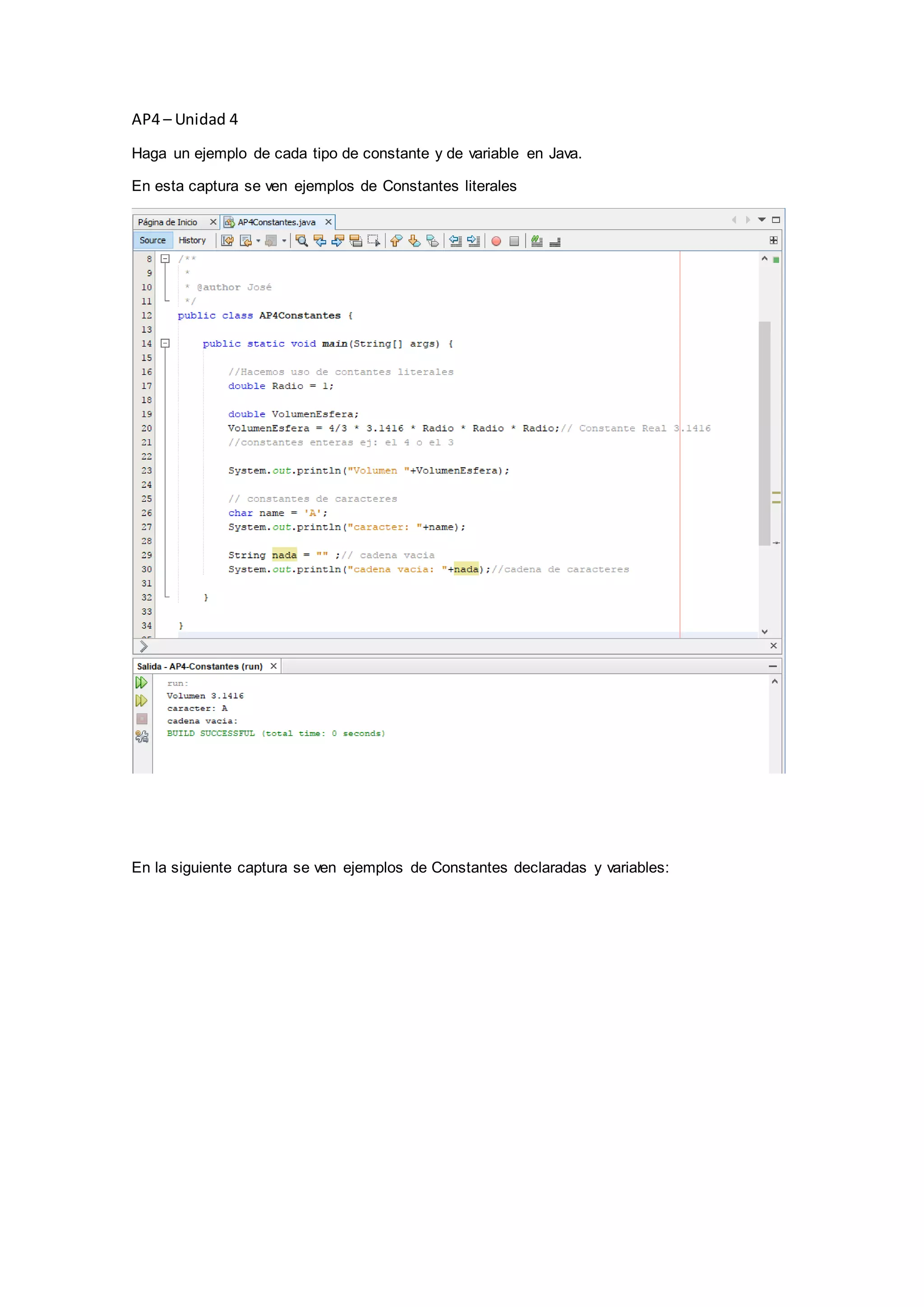The image size is (924, 1307).
Task: Click the highlighted 'nada' variable on line 29
Action: pos(285,555)
